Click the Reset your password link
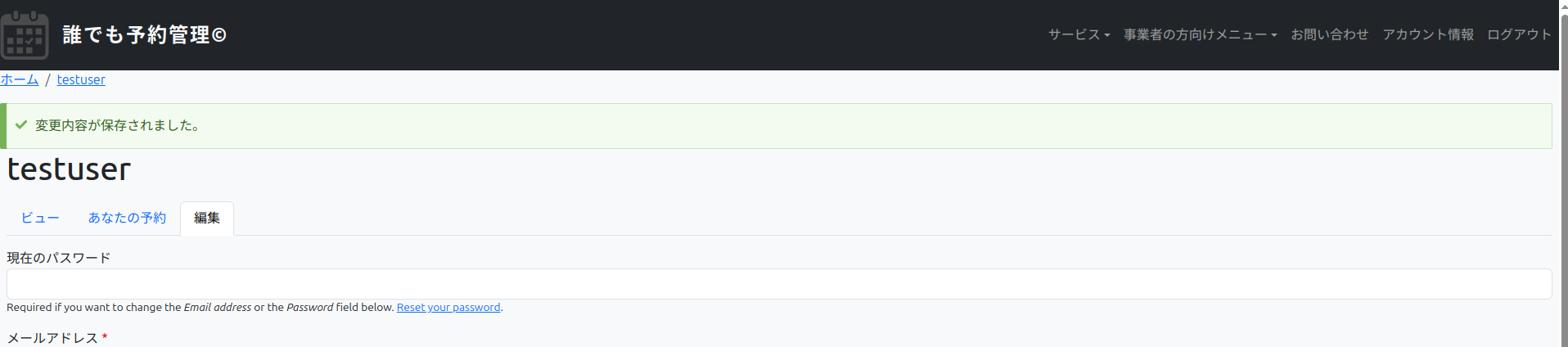Viewport: 1568px width, 347px height. 448,308
